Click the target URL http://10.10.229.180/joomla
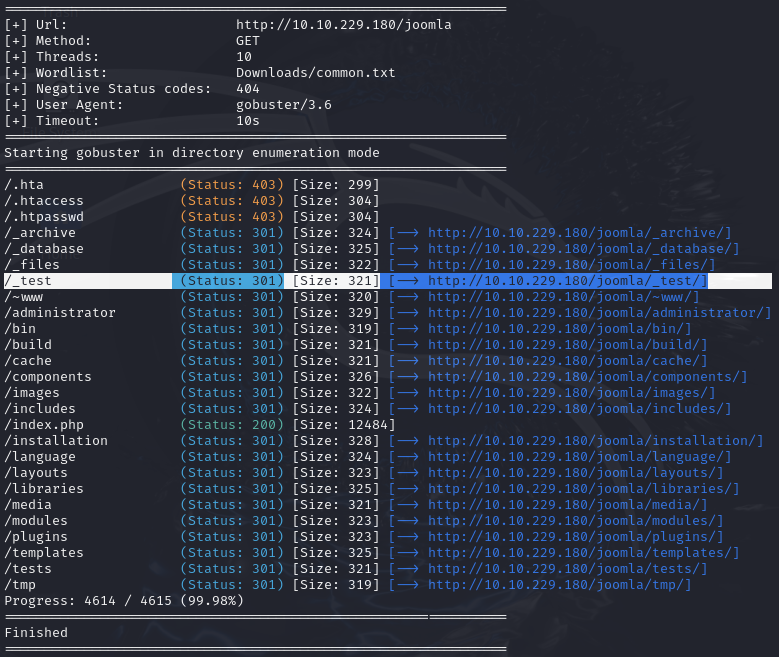779x657 pixels. click(x=343, y=25)
